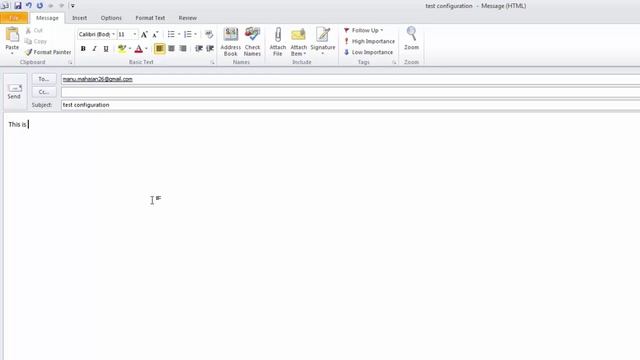Toggle Align Text Right
Image resolution: width=640 pixels, height=360 pixels.
point(183,49)
